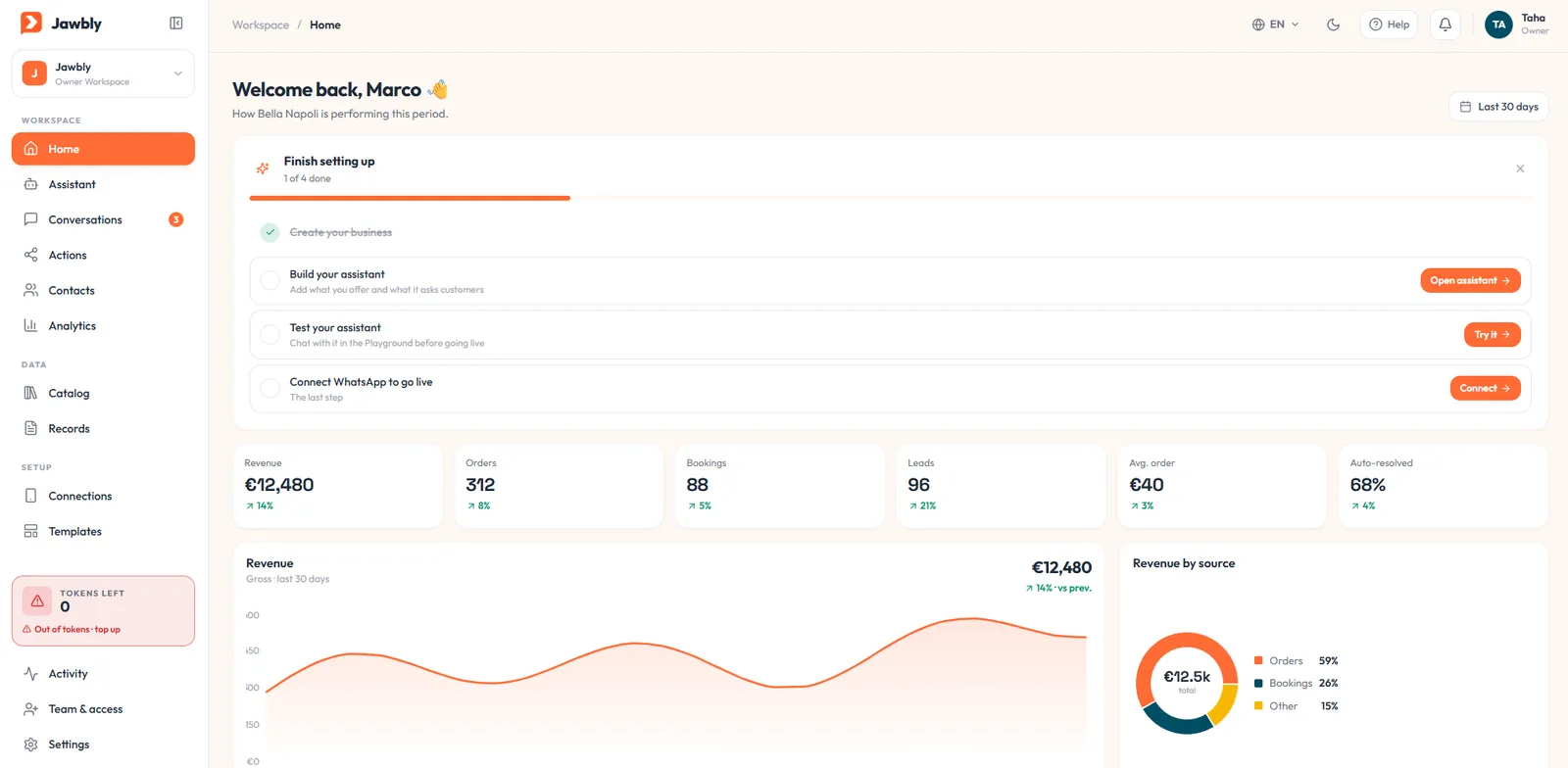Open Records in sidebar
The width and height of the screenshot is (1568, 768).
[103, 428]
